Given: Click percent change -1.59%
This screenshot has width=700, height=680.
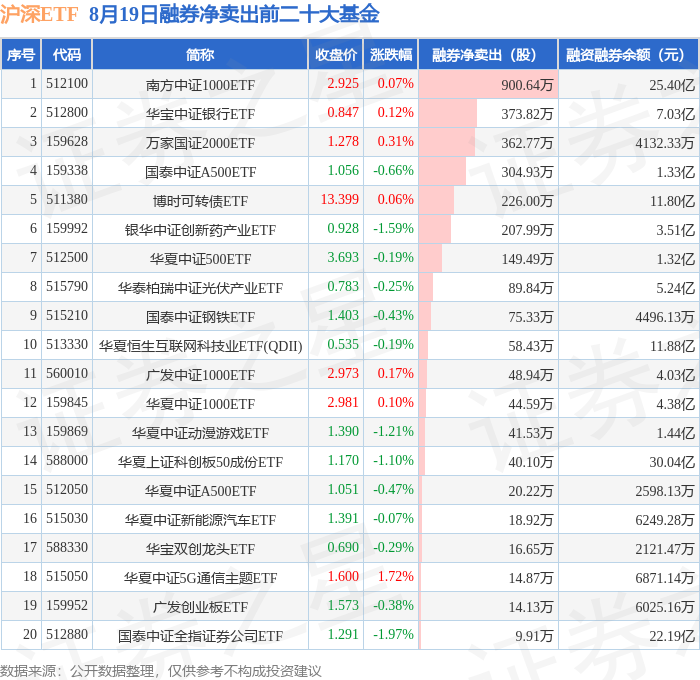Looking at the screenshot, I should pos(393,228).
